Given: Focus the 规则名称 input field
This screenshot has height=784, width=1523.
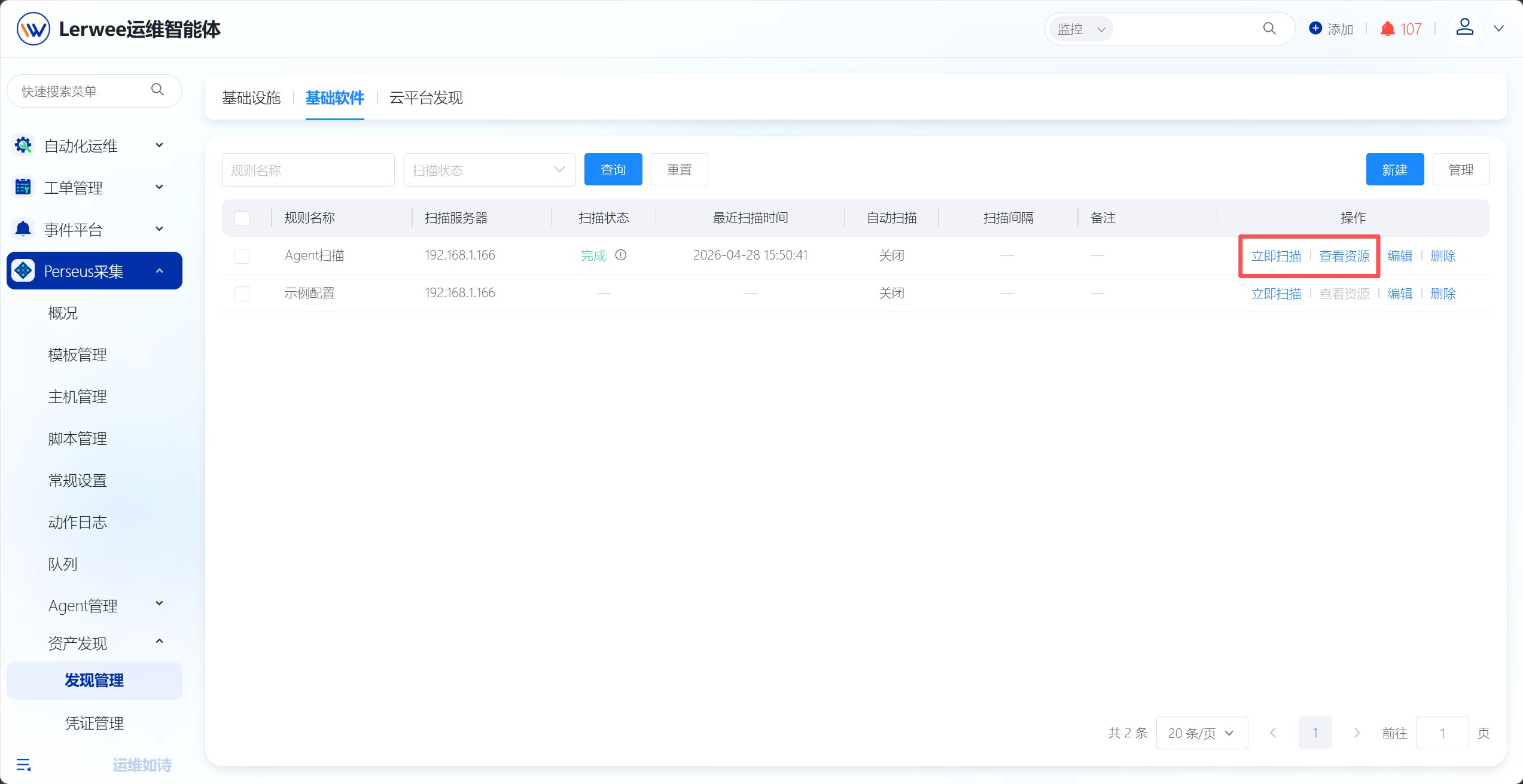Looking at the screenshot, I should 308,170.
